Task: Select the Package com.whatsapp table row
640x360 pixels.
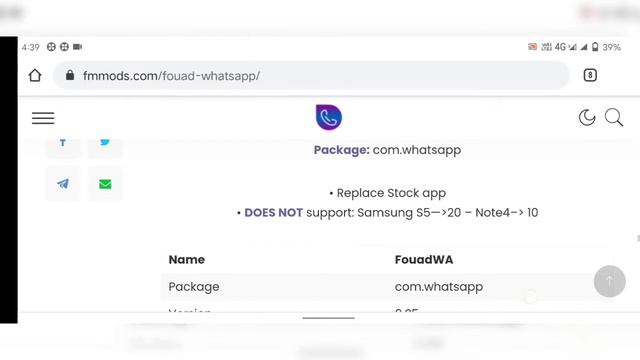Action: [378, 287]
